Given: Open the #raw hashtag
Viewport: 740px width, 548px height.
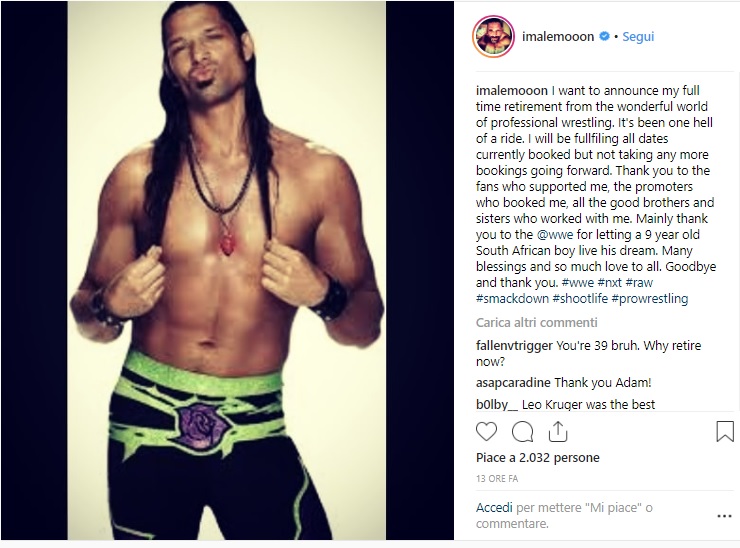Looking at the screenshot, I should click(x=639, y=283).
